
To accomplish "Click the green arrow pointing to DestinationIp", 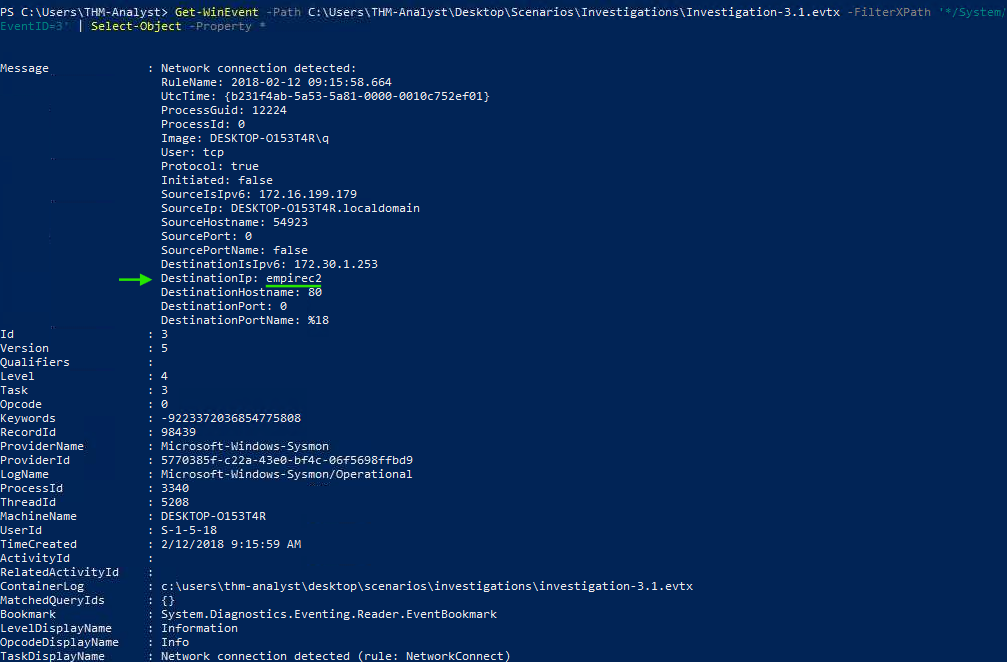I will click(135, 279).
